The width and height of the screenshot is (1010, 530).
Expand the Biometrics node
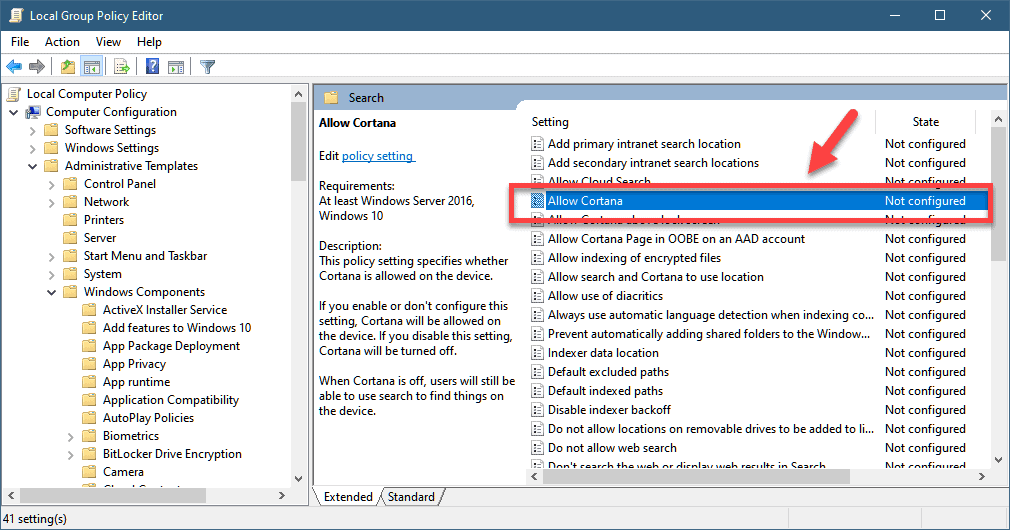coord(71,437)
